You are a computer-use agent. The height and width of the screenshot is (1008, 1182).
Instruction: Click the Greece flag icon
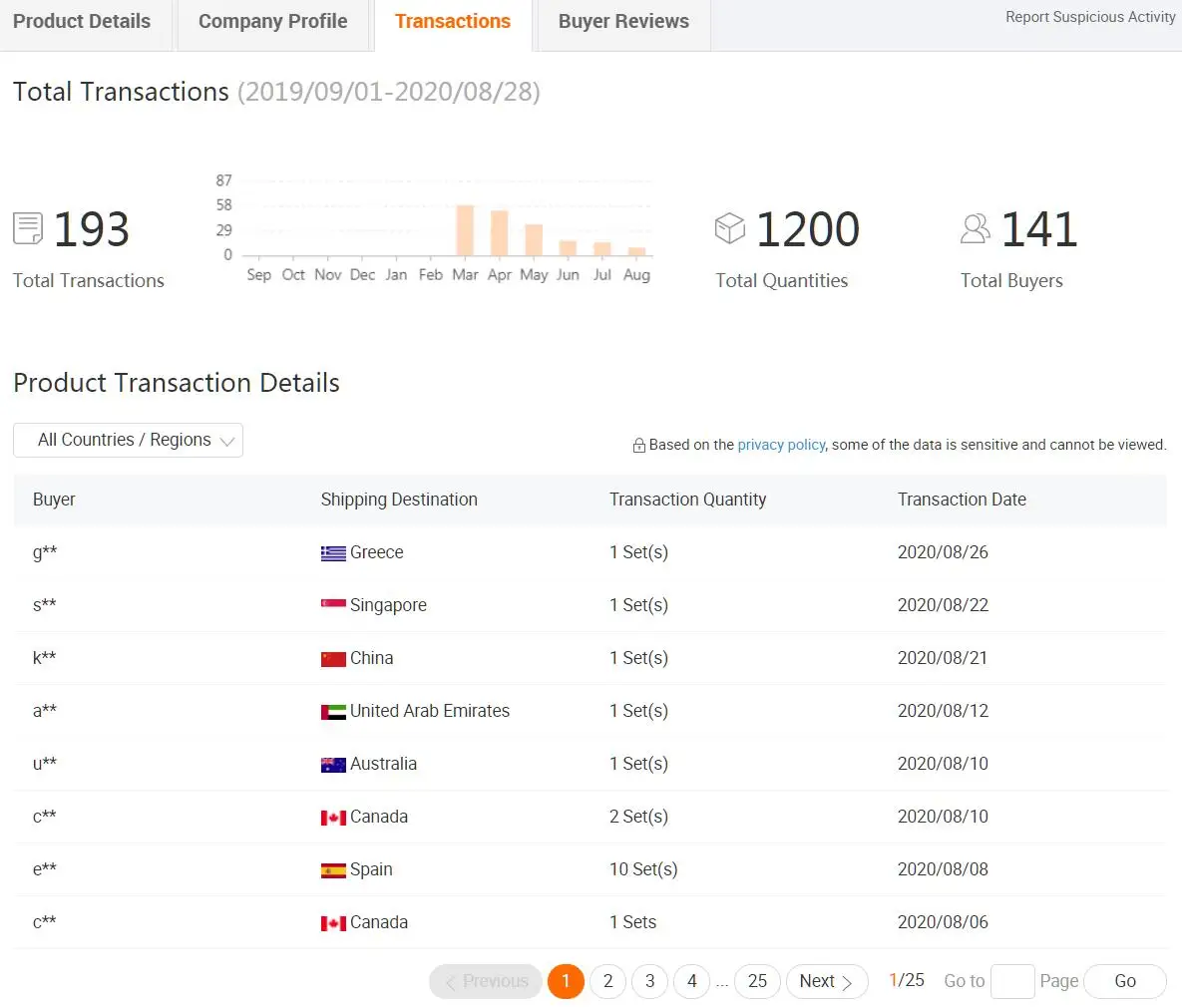333,553
